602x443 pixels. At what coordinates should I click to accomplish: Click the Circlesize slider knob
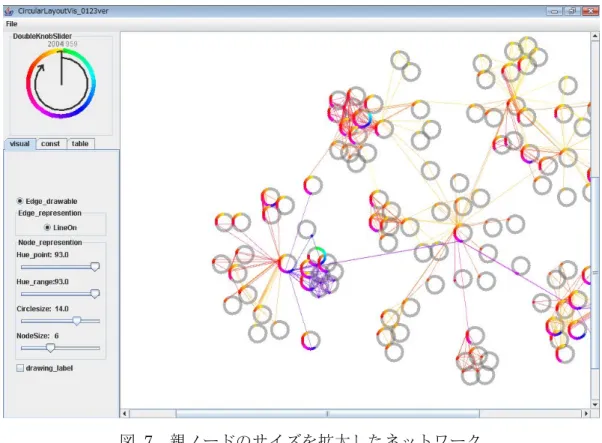pos(77,321)
